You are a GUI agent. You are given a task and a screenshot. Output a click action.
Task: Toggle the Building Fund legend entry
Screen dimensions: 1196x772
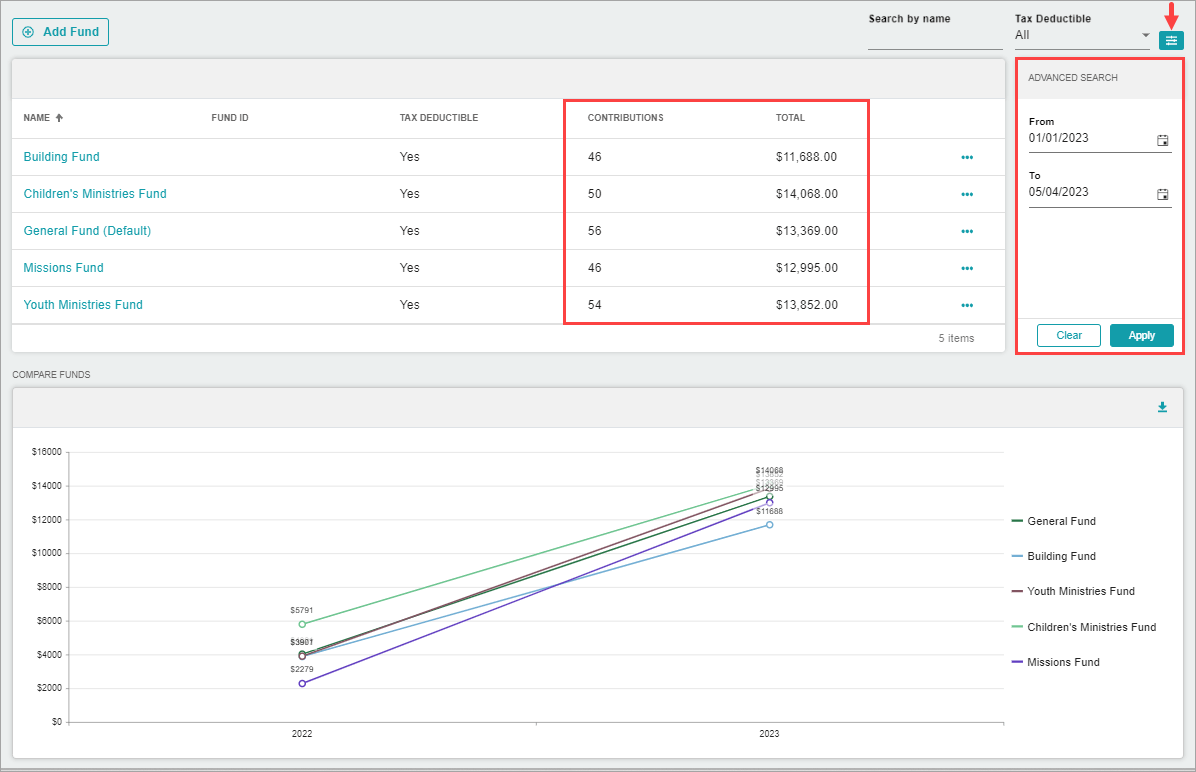tap(1053, 556)
